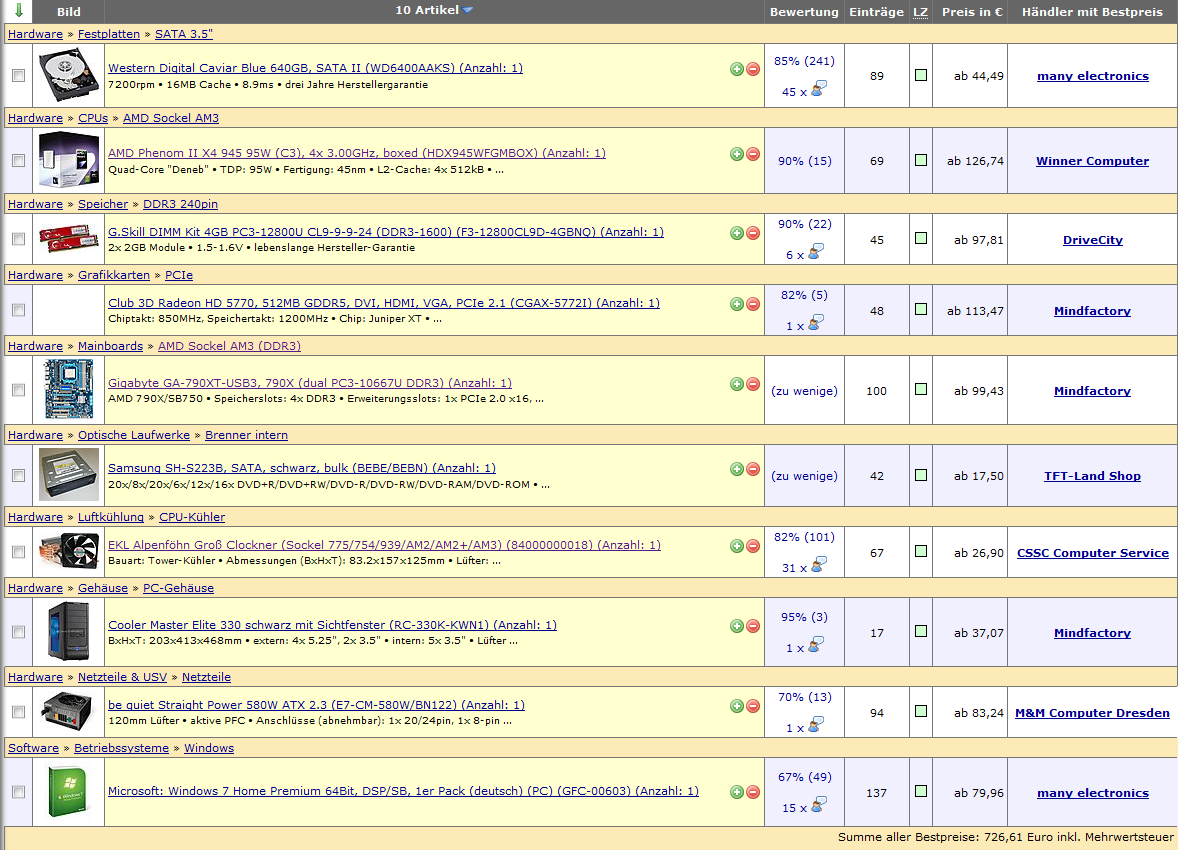Open user reviews icon for G.Skill memory

815,252
